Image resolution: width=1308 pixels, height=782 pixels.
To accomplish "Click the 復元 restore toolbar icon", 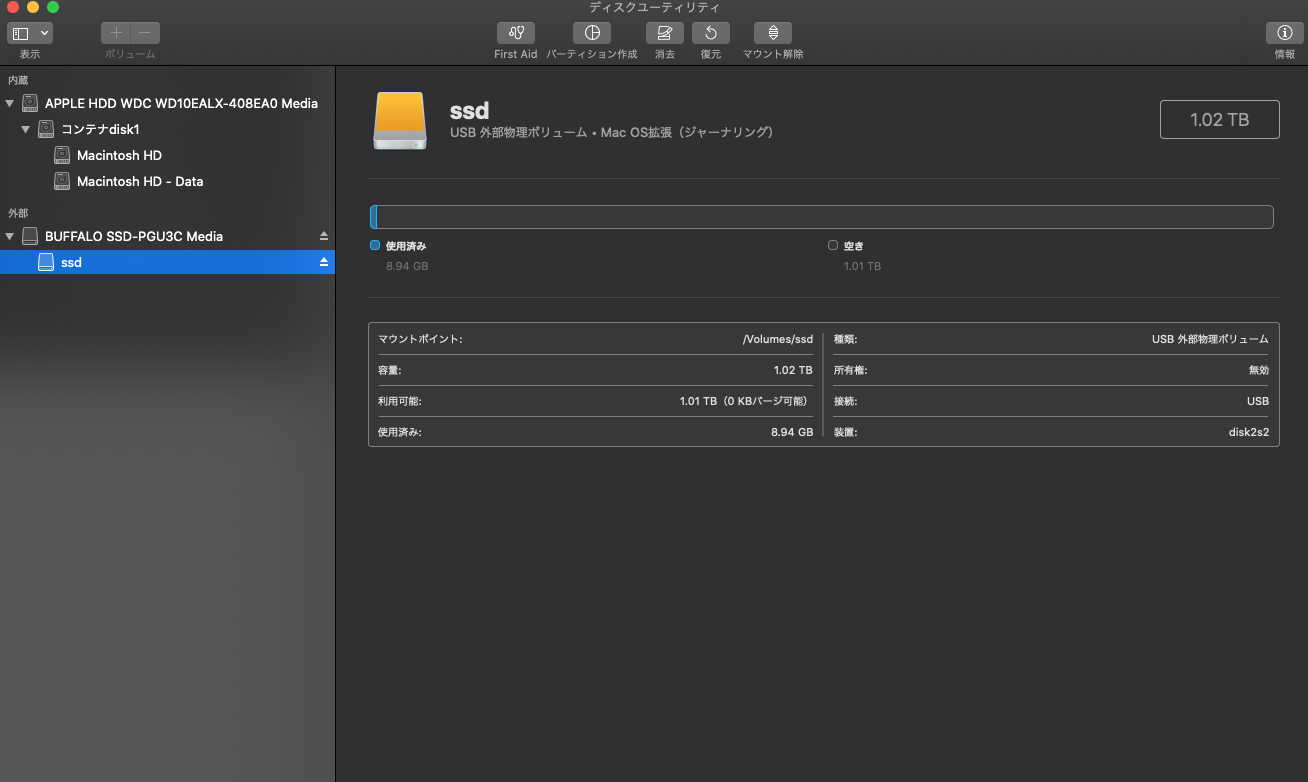I will click(x=710, y=33).
